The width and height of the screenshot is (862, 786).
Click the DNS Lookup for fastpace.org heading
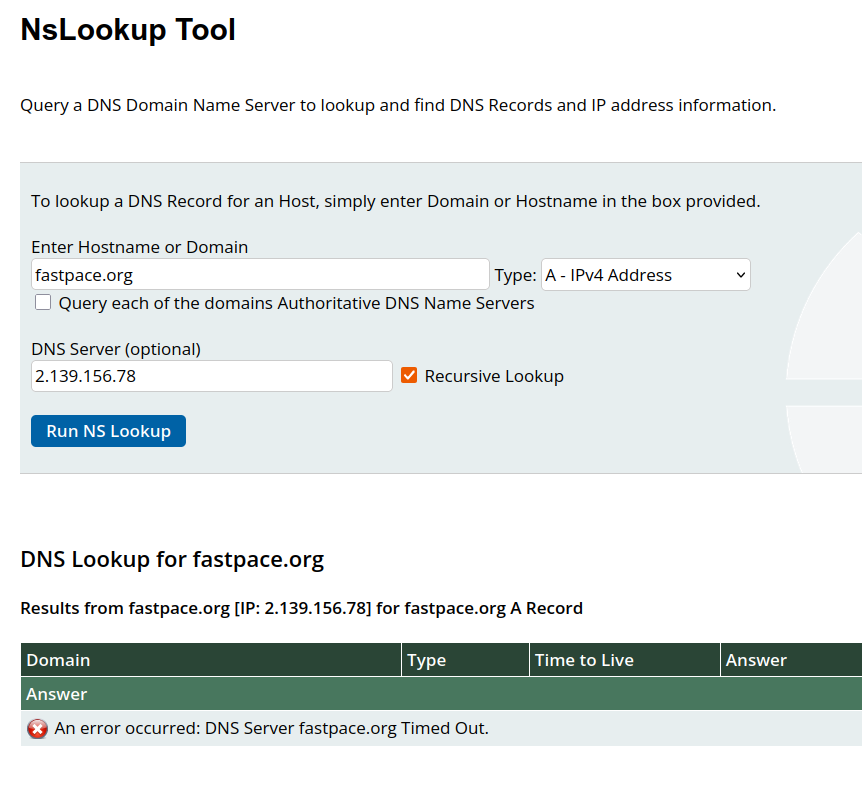172,559
